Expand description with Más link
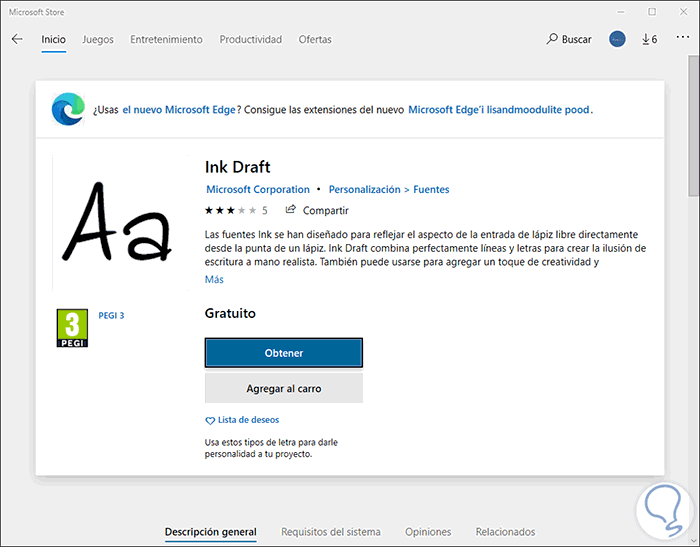Screen dimensions: 700x547 click(x=214, y=280)
